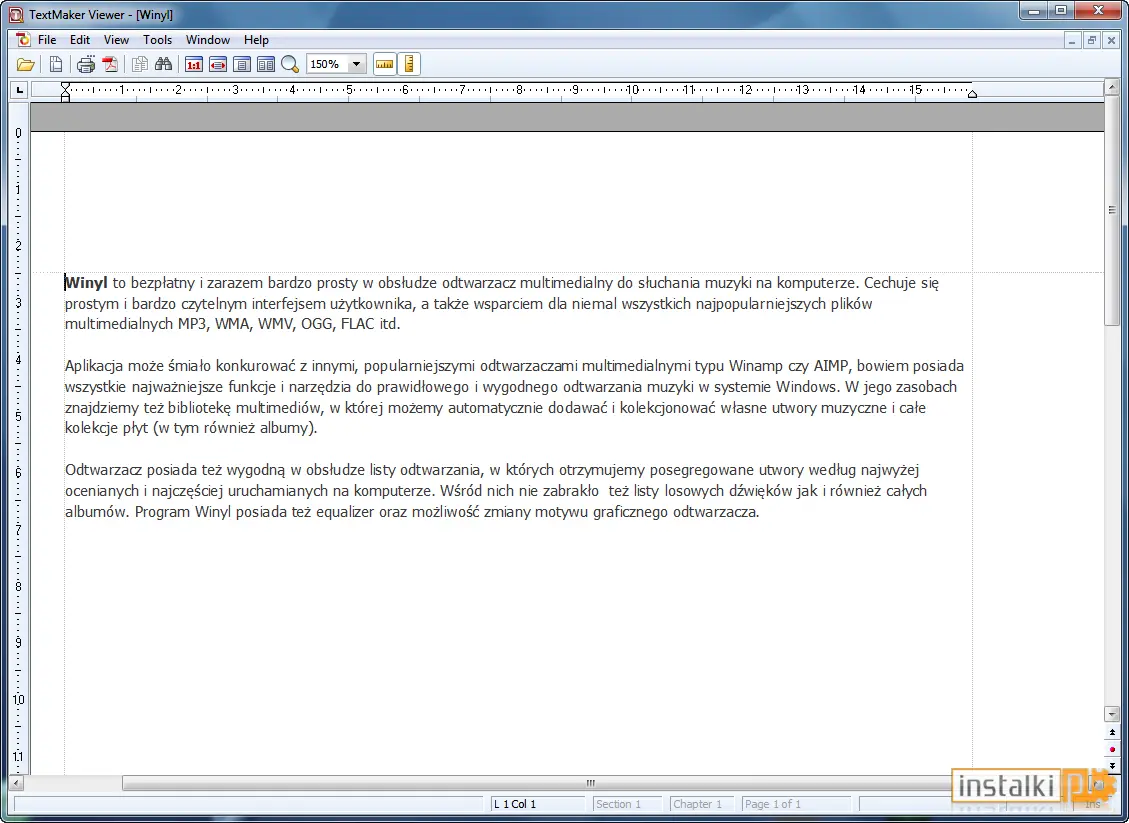Click the page setup document icon
This screenshot has width=1129, height=823.
[55, 65]
